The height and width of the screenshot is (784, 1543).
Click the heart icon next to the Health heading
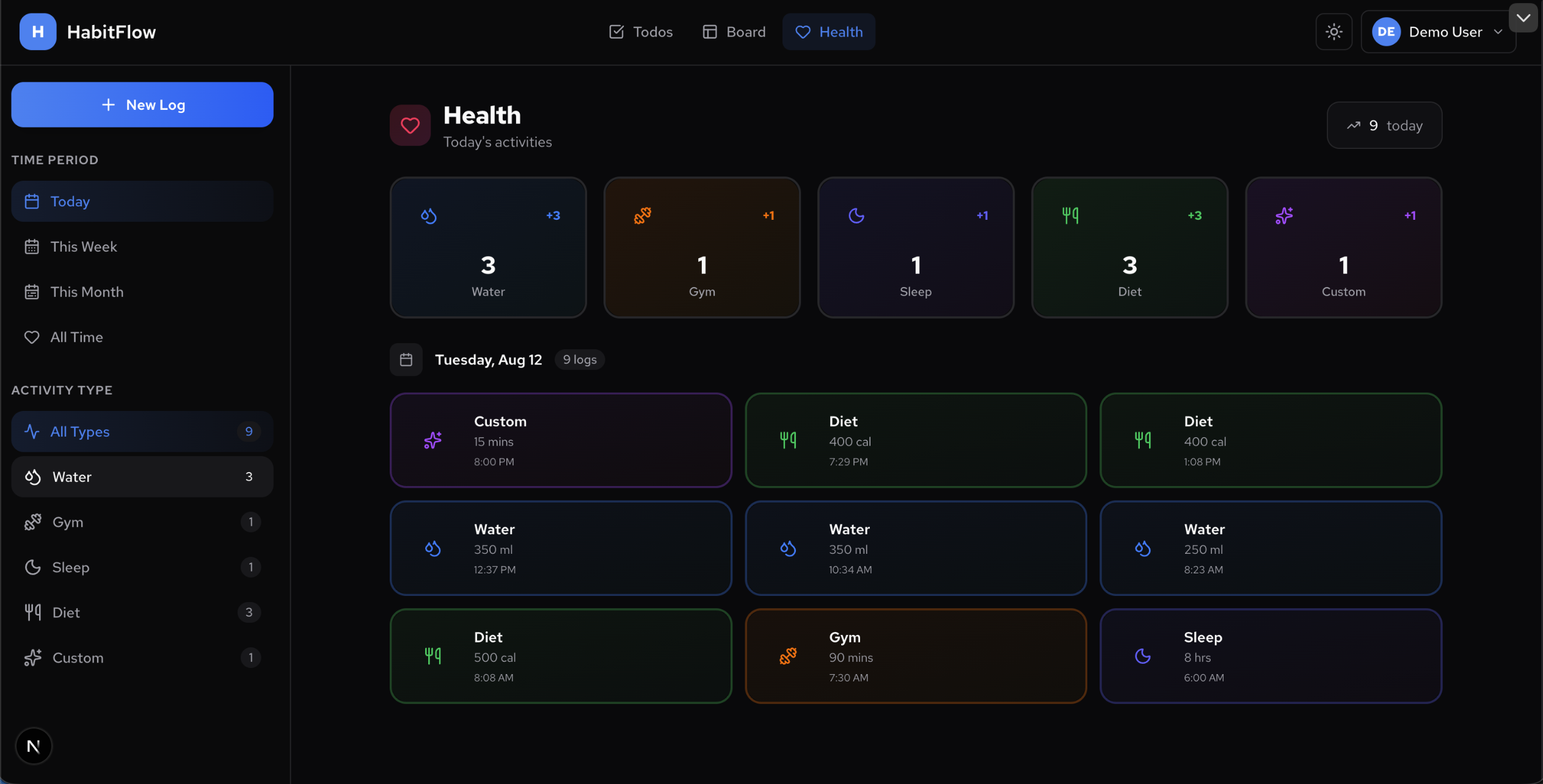[409, 125]
